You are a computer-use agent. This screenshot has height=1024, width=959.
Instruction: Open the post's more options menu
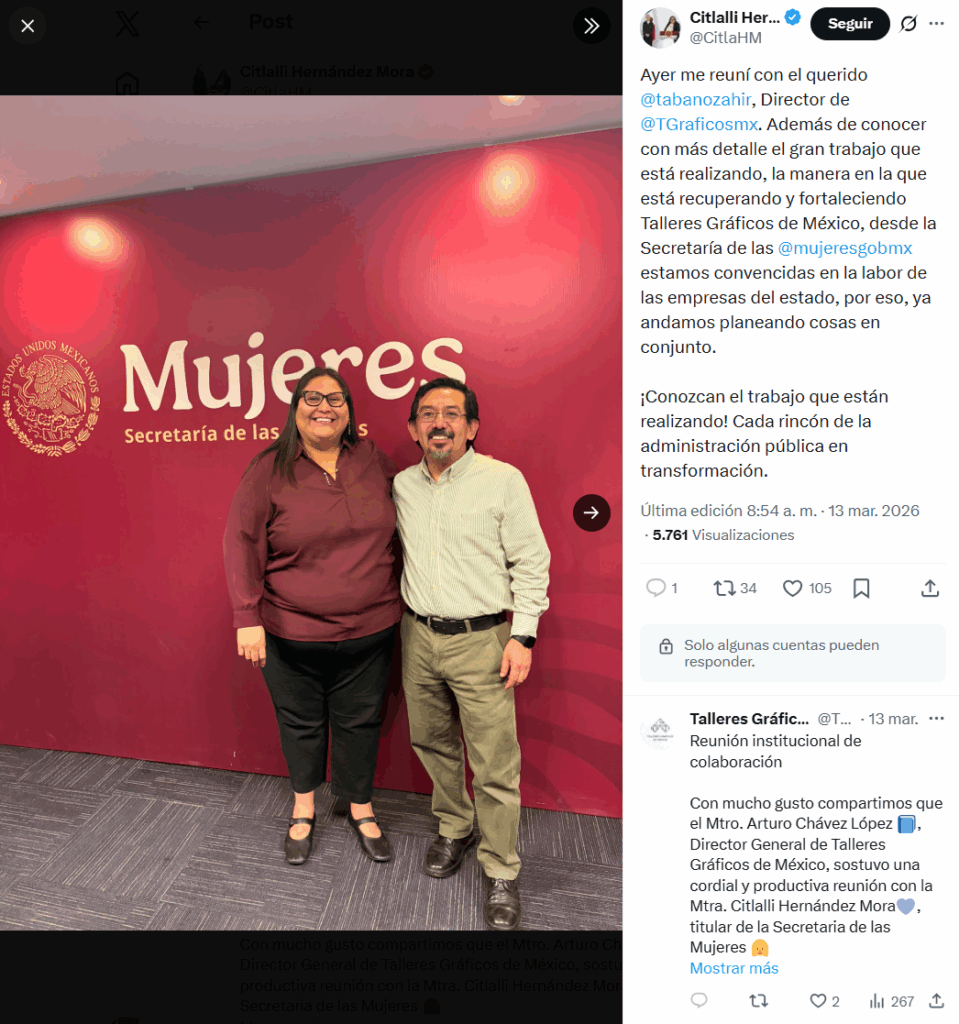tap(936, 24)
